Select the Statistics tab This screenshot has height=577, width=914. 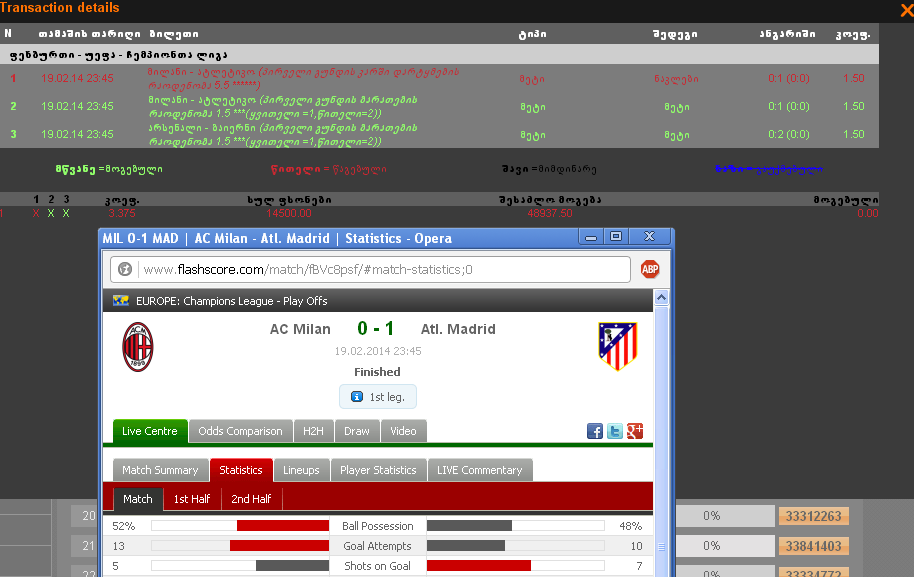(241, 470)
